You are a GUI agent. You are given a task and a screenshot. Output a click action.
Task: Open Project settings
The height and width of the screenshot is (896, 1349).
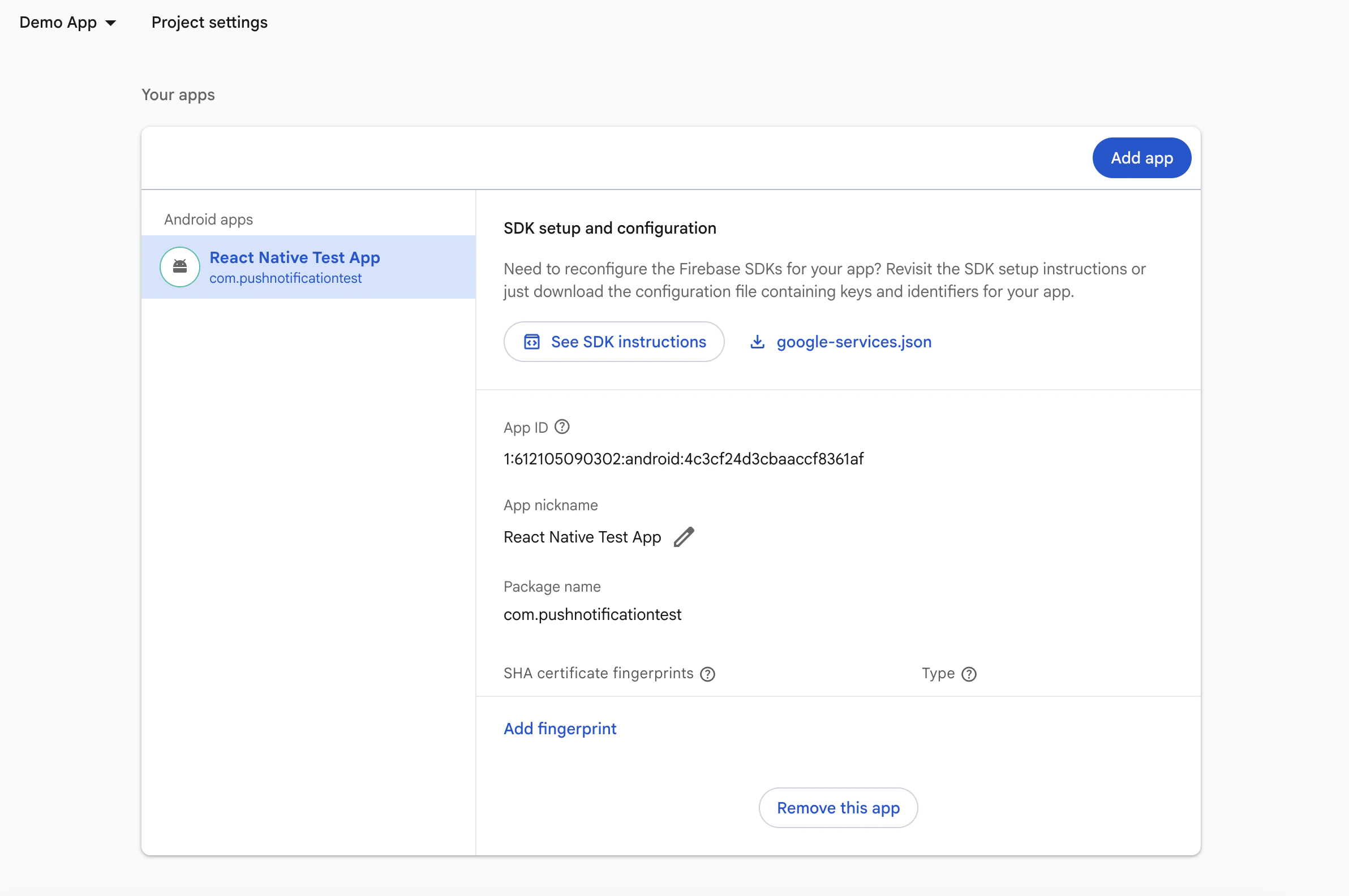pos(209,22)
